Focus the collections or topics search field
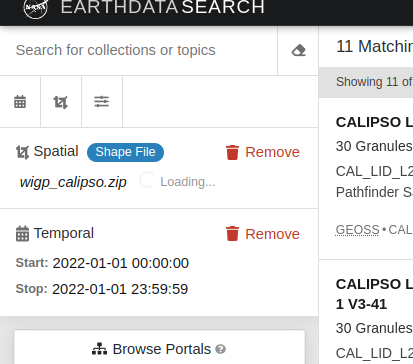 click(x=139, y=50)
